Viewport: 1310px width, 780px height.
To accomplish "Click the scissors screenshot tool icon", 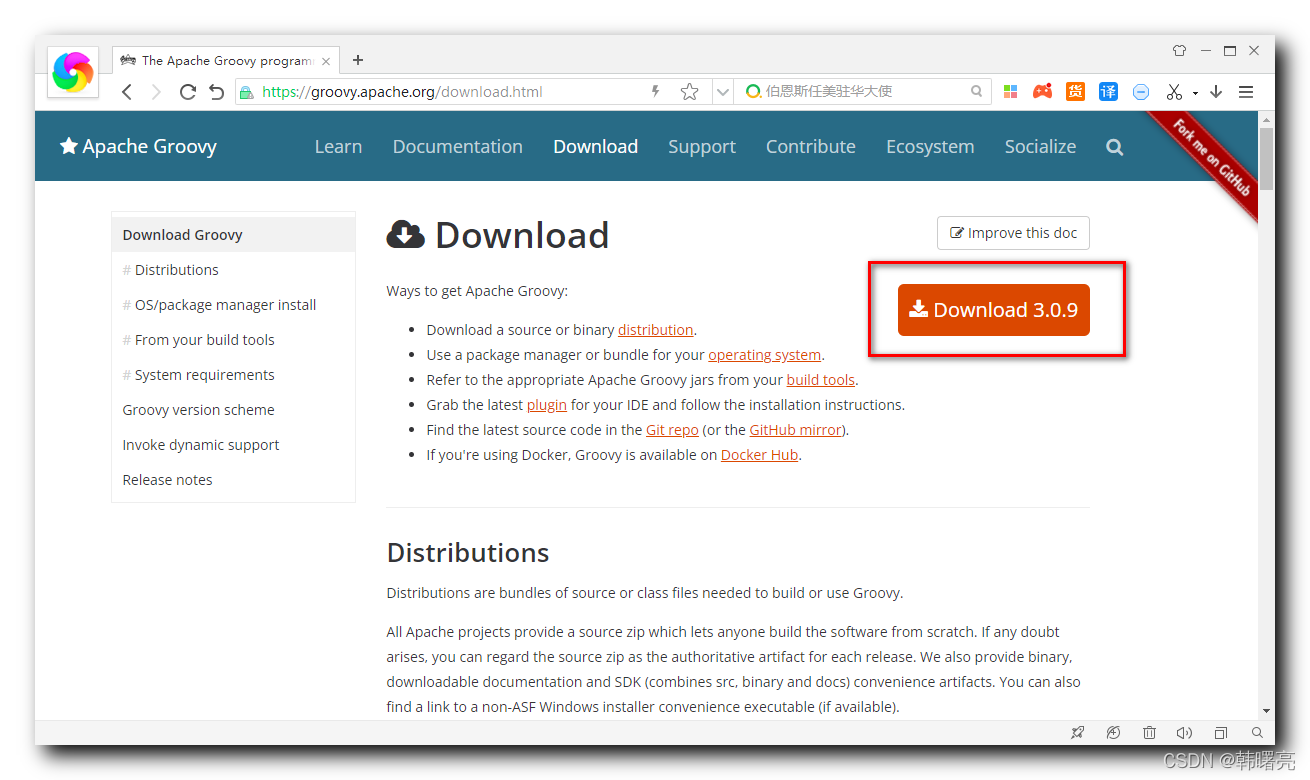I will tap(1174, 92).
